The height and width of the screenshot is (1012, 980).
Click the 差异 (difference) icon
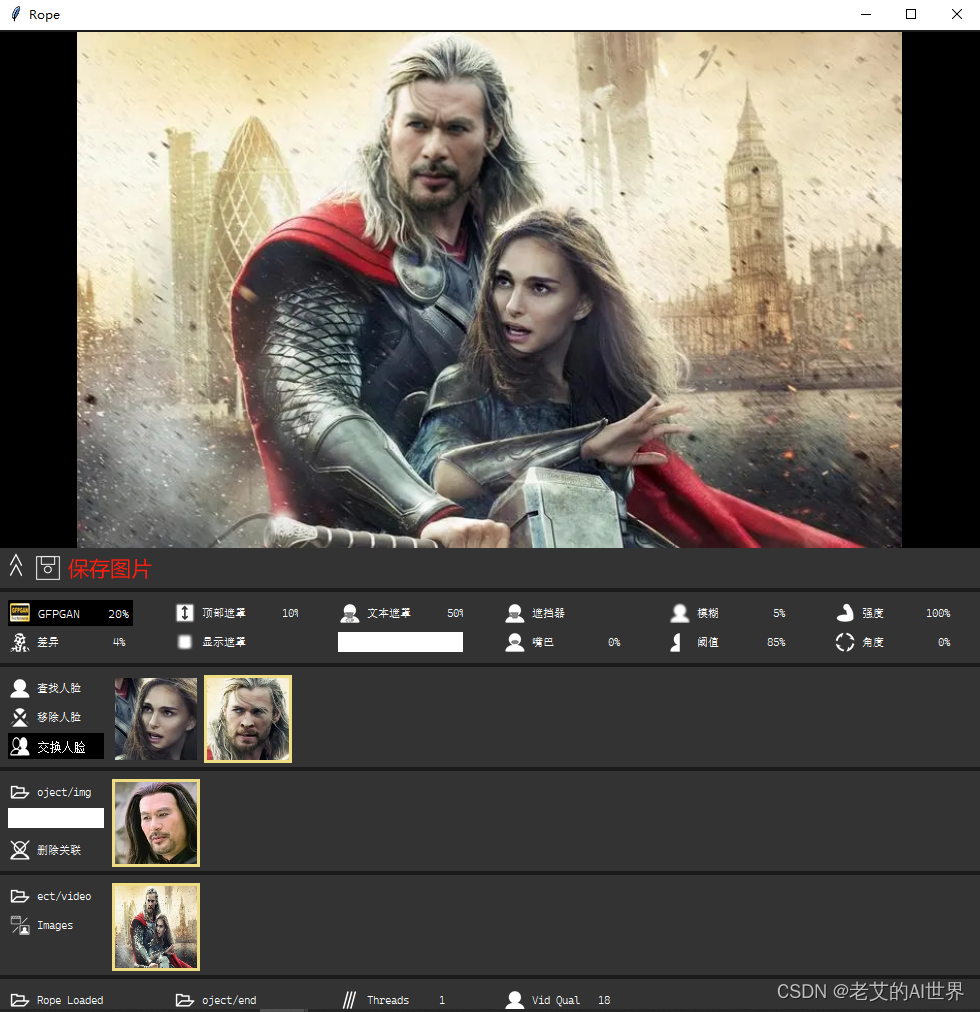(x=20, y=642)
